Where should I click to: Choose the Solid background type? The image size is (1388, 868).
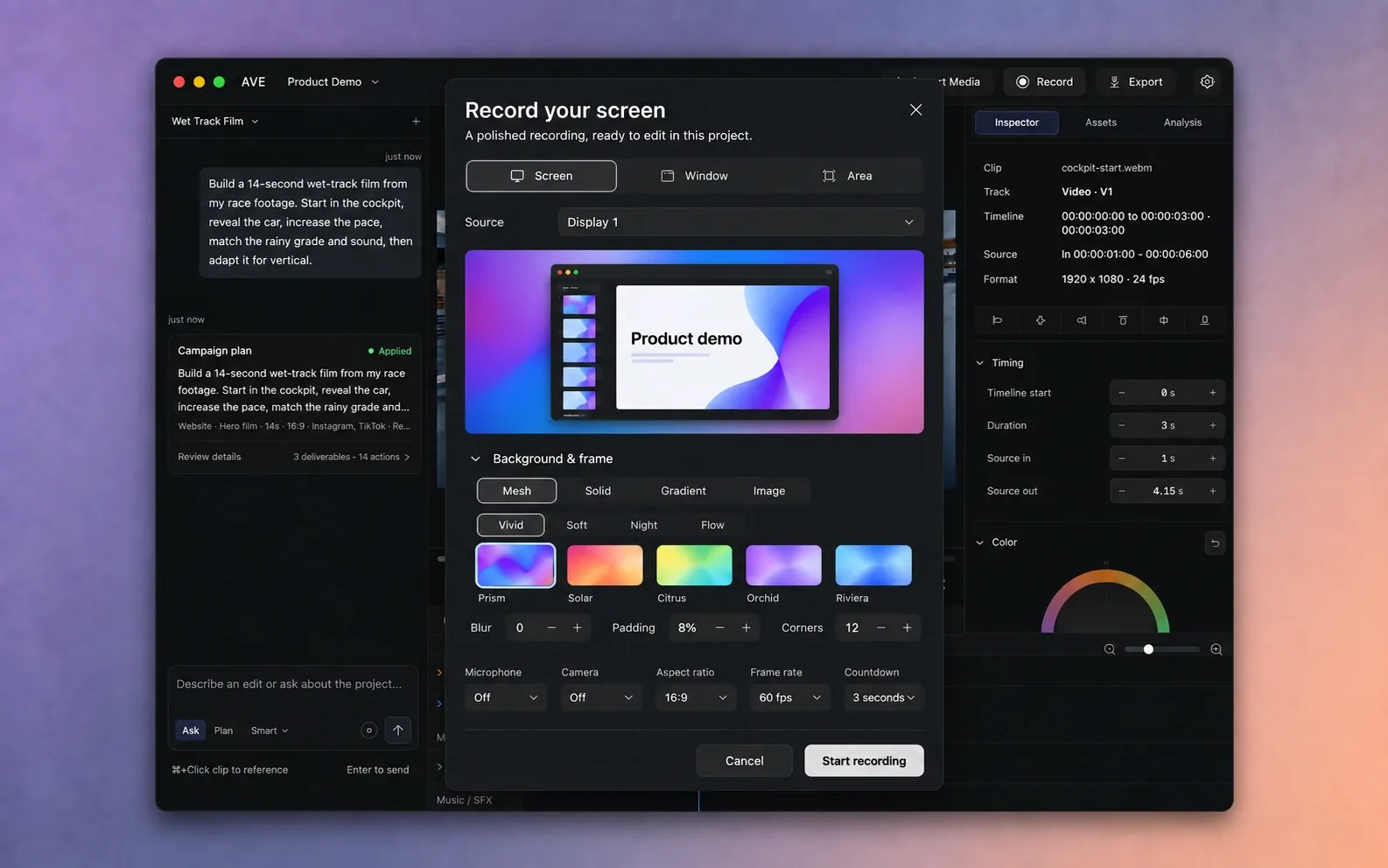tap(598, 491)
